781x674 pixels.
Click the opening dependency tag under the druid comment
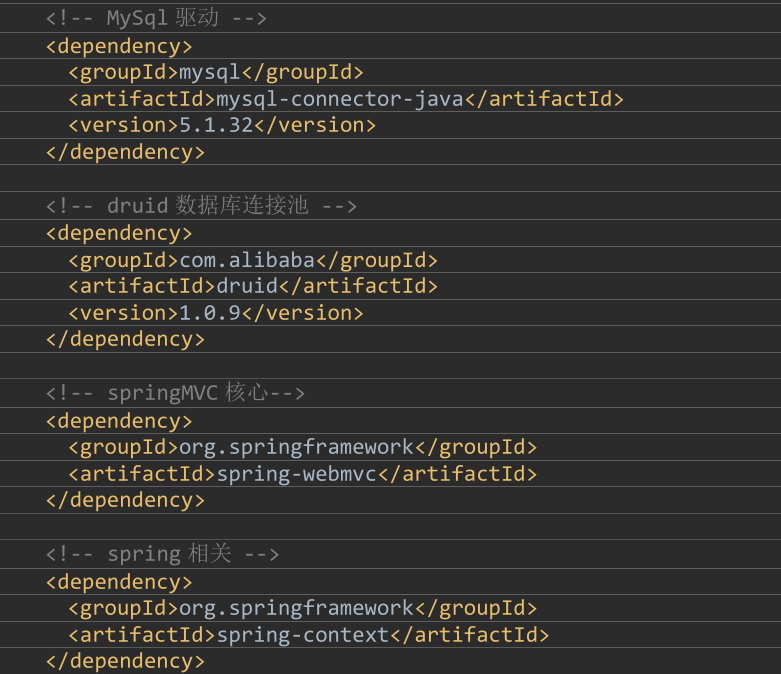(119, 233)
